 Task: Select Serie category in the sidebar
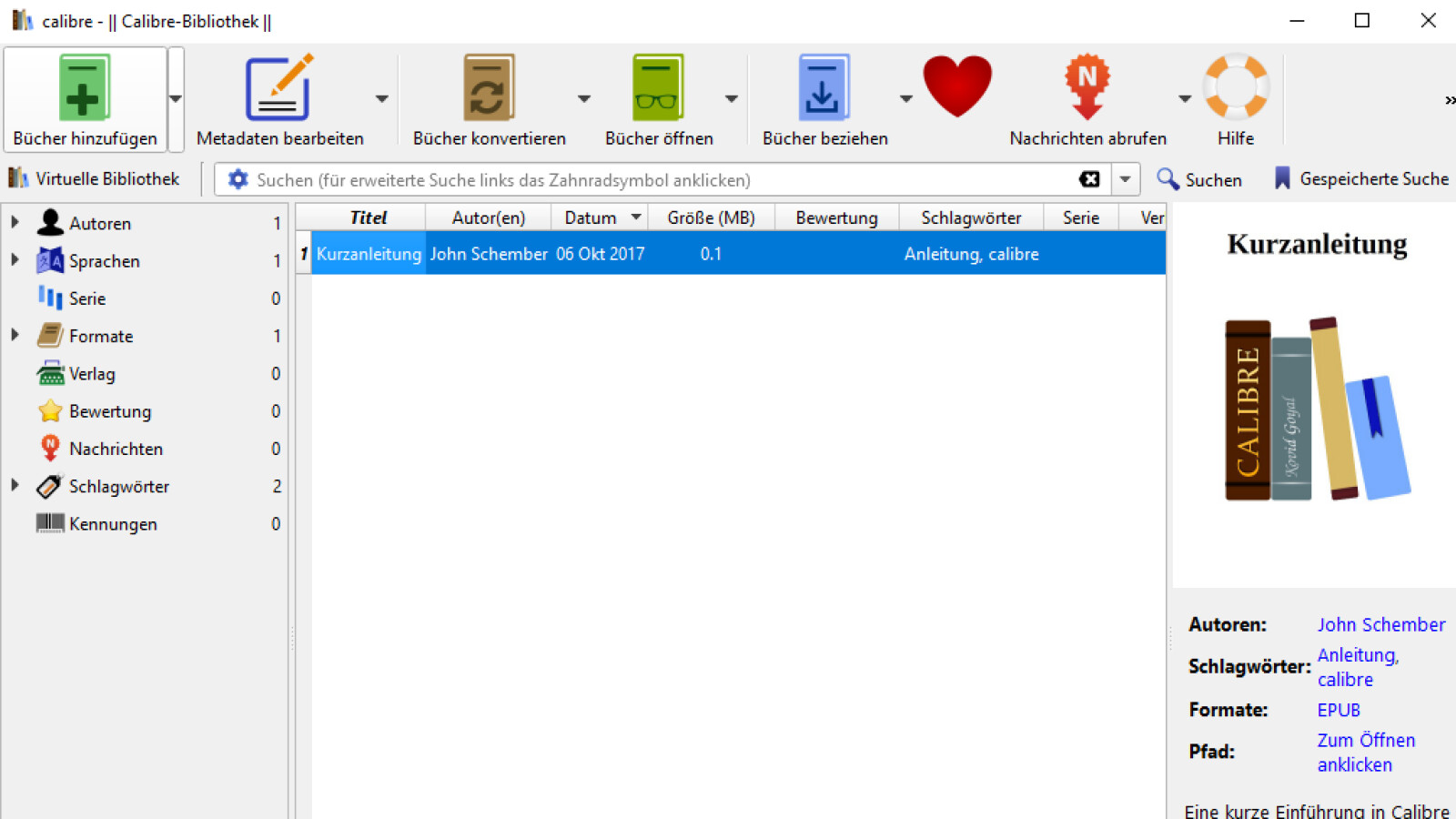[x=87, y=298]
